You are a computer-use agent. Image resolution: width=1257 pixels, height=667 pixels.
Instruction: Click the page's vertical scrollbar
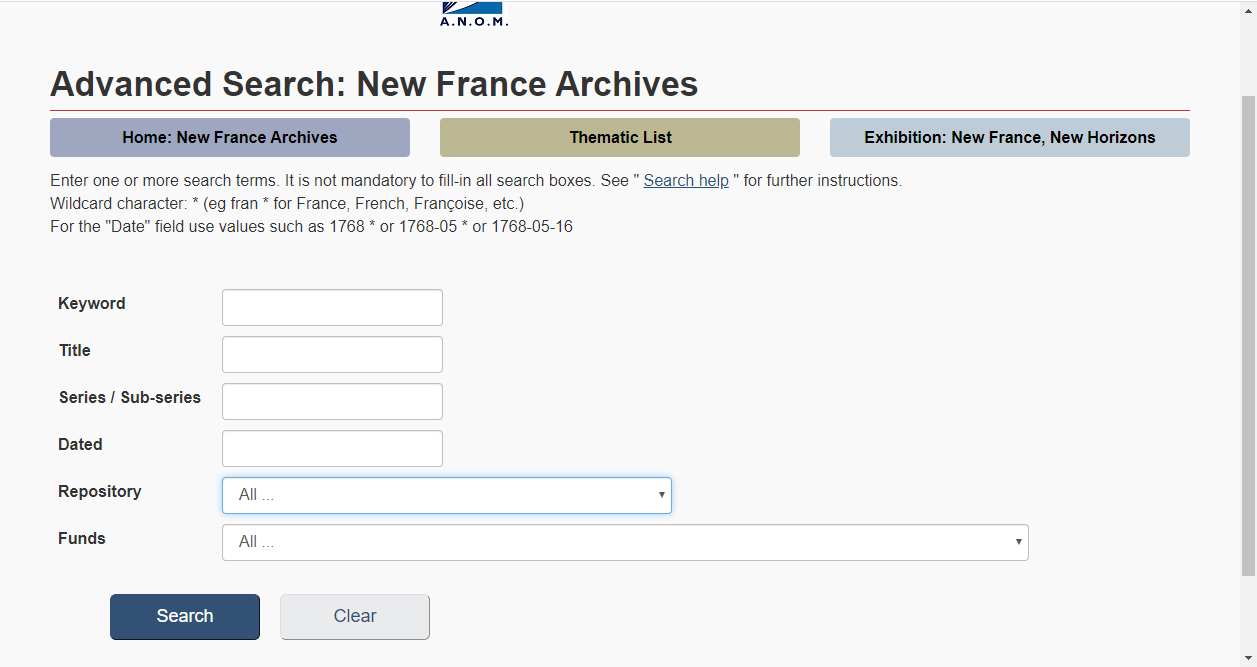click(x=1248, y=330)
